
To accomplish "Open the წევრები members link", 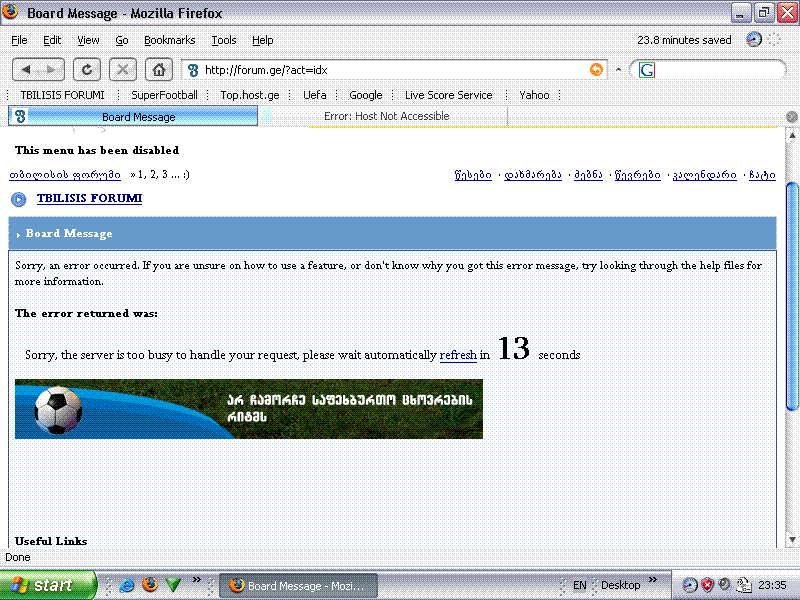I will 638,175.
